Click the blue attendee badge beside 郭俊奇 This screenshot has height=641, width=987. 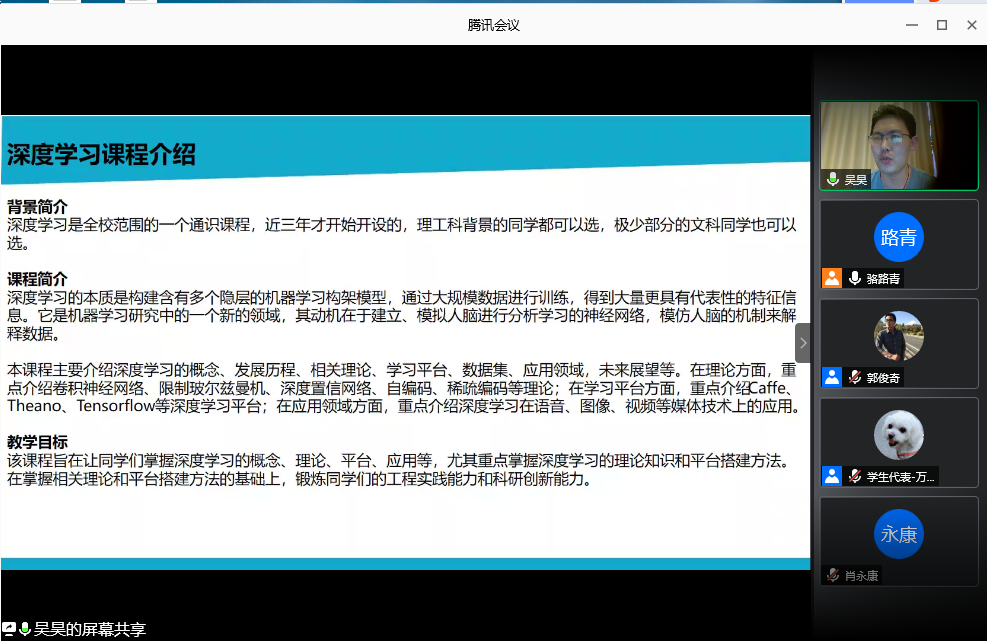coord(832,376)
